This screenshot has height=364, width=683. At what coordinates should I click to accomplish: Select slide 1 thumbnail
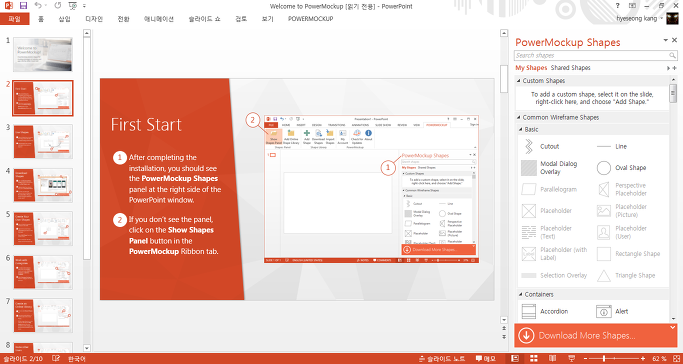tap(43, 54)
